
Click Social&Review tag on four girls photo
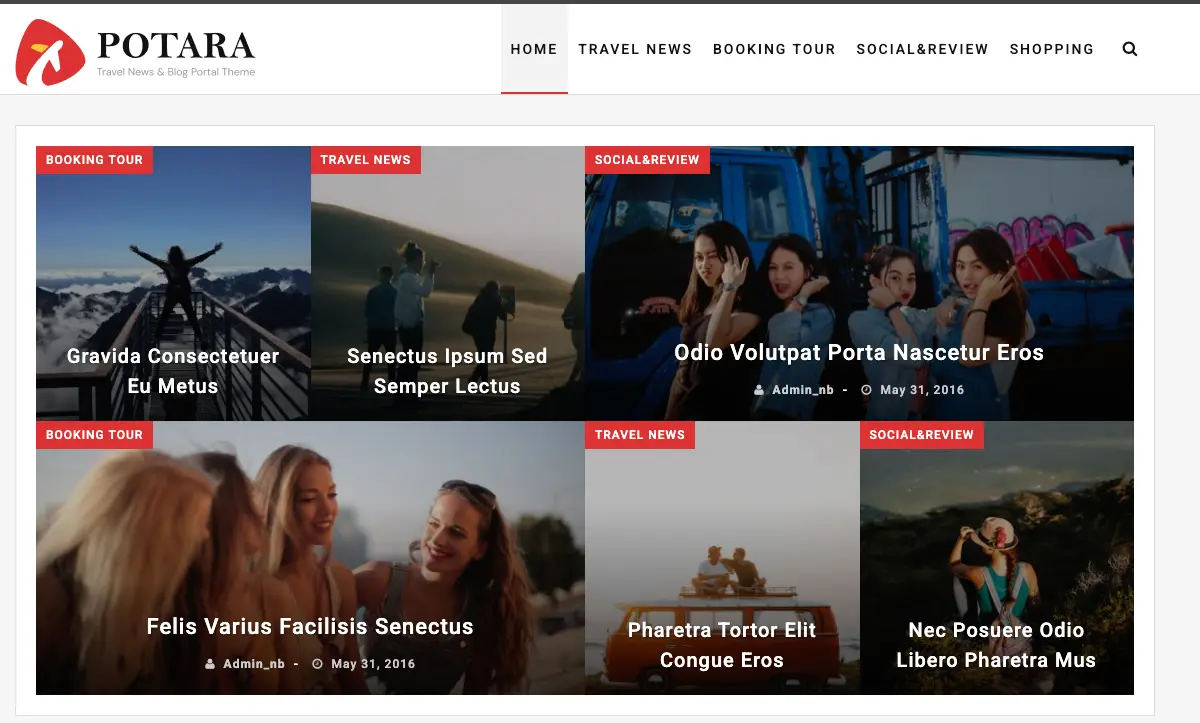point(647,160)
